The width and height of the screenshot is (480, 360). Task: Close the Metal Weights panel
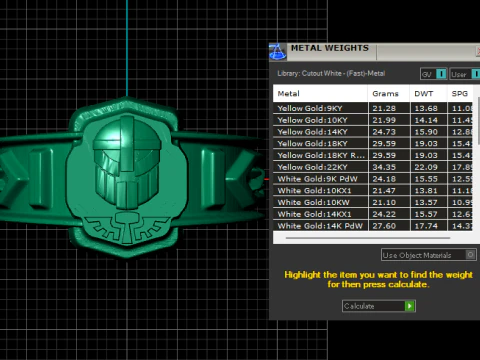tap(478, 51)
